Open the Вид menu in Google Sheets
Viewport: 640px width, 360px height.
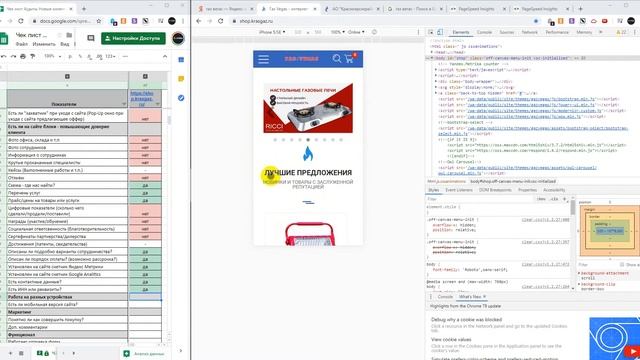click(64, 44)
